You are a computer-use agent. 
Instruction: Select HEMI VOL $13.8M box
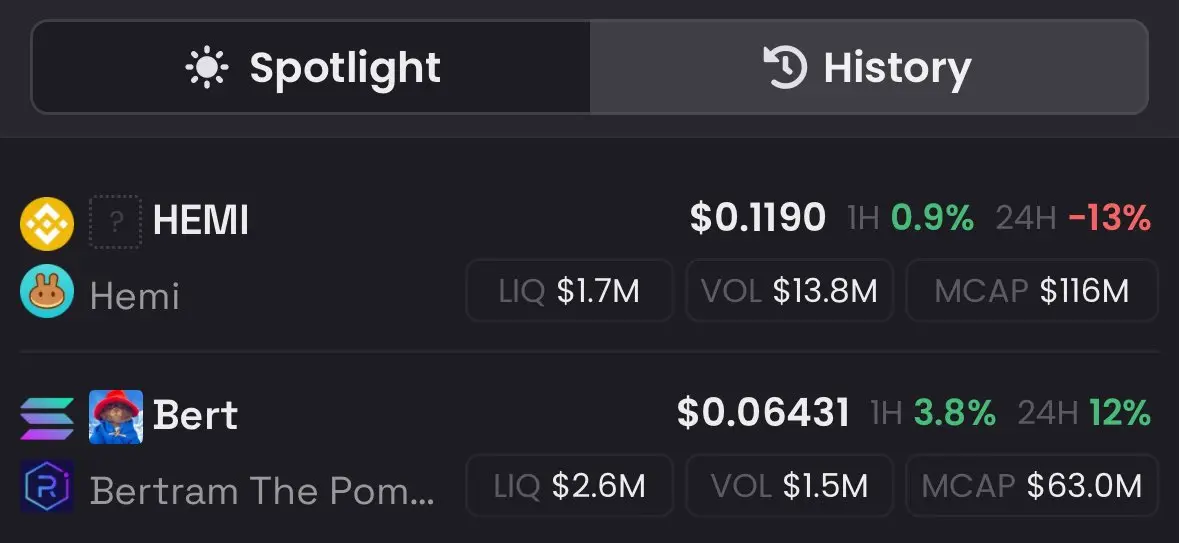(x=790, y=291)
